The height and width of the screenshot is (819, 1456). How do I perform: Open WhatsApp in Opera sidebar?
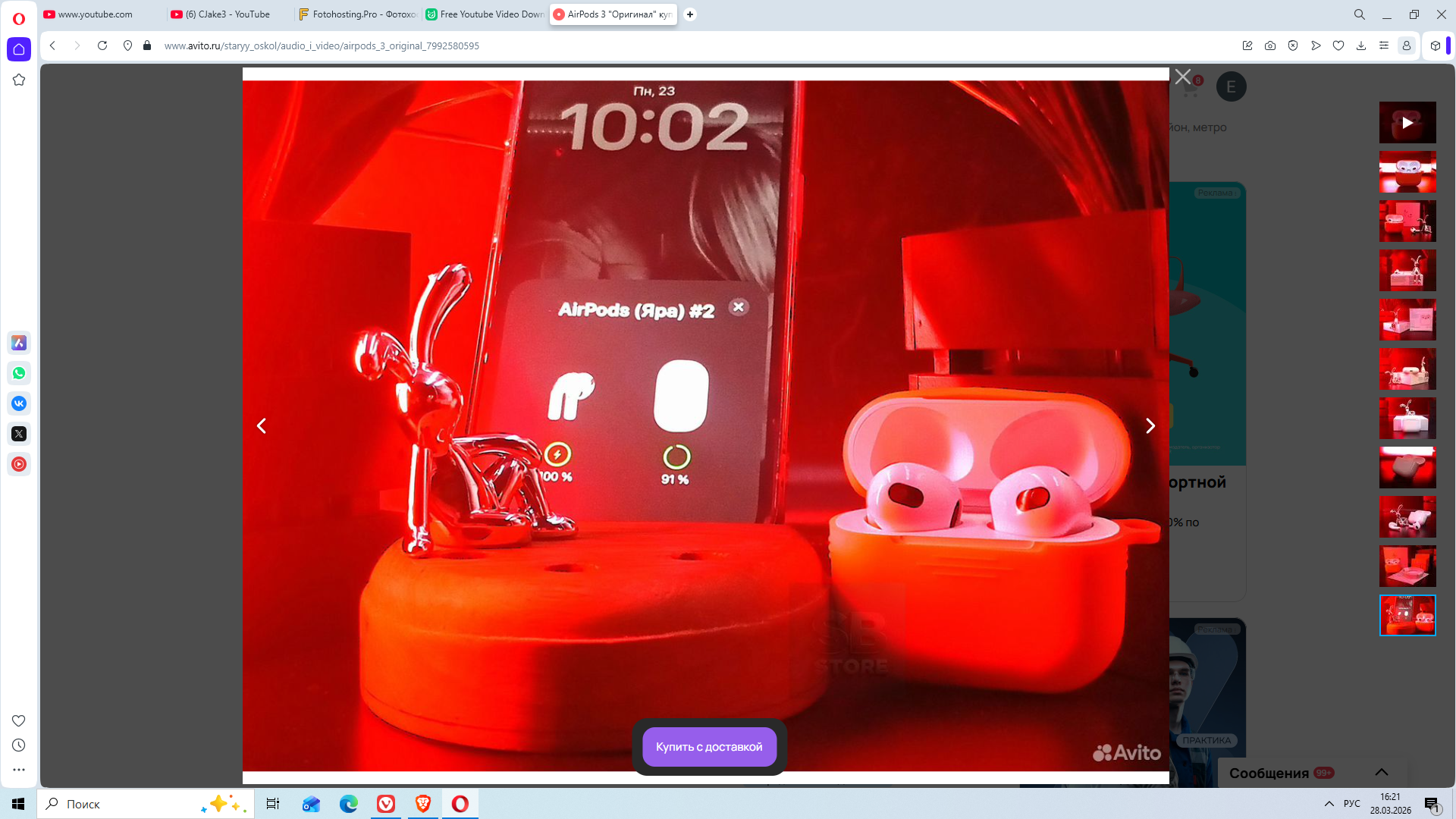pos(19,373)
